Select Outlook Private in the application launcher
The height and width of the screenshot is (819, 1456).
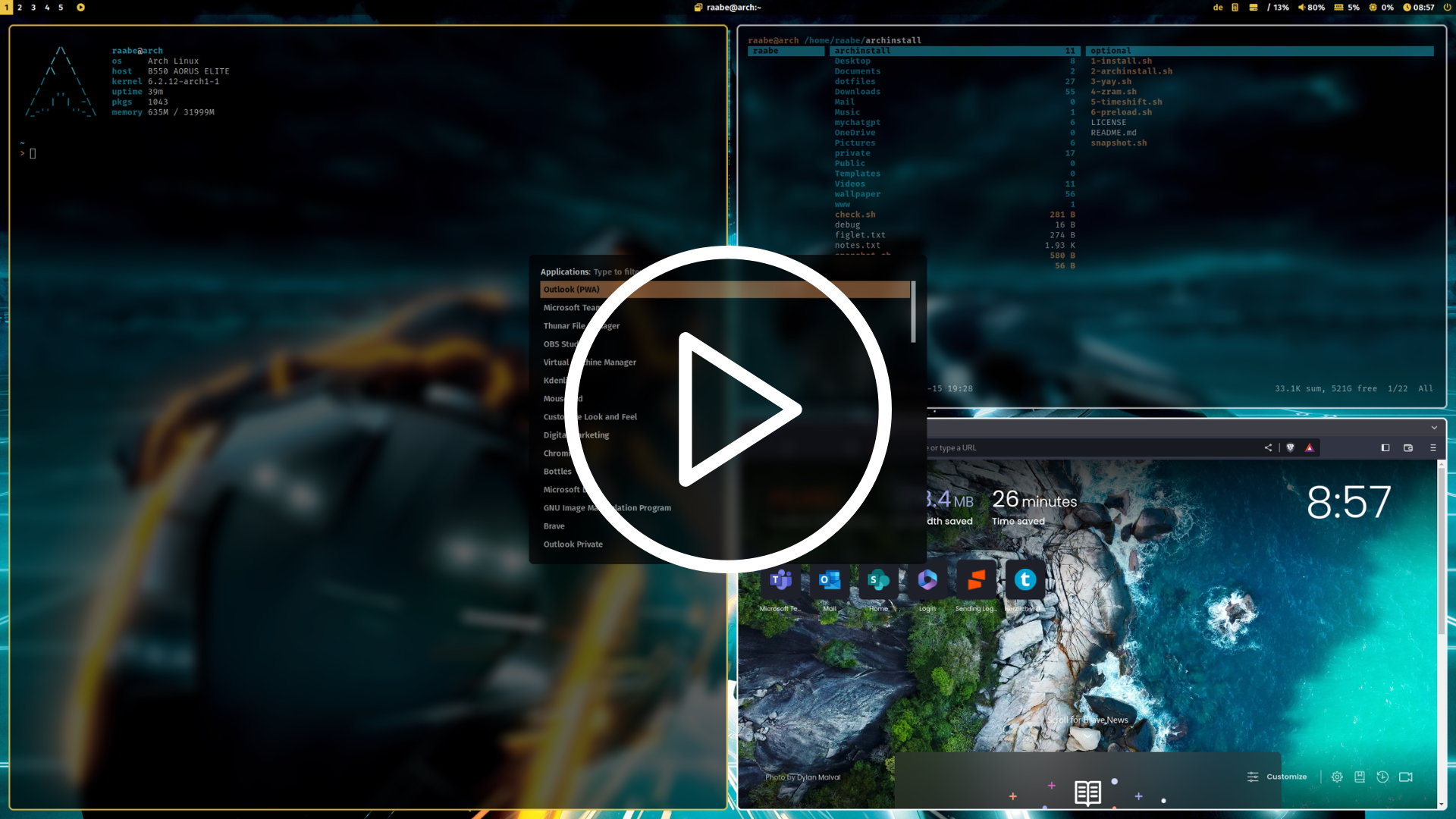573,544
